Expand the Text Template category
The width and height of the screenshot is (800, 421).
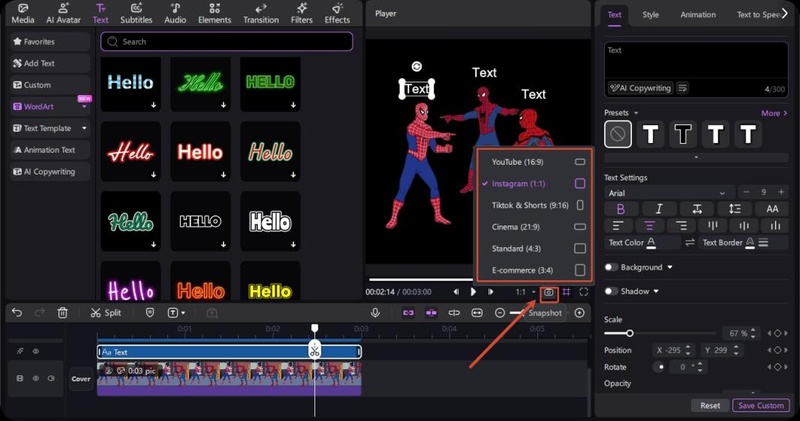(x=85, y=128)
